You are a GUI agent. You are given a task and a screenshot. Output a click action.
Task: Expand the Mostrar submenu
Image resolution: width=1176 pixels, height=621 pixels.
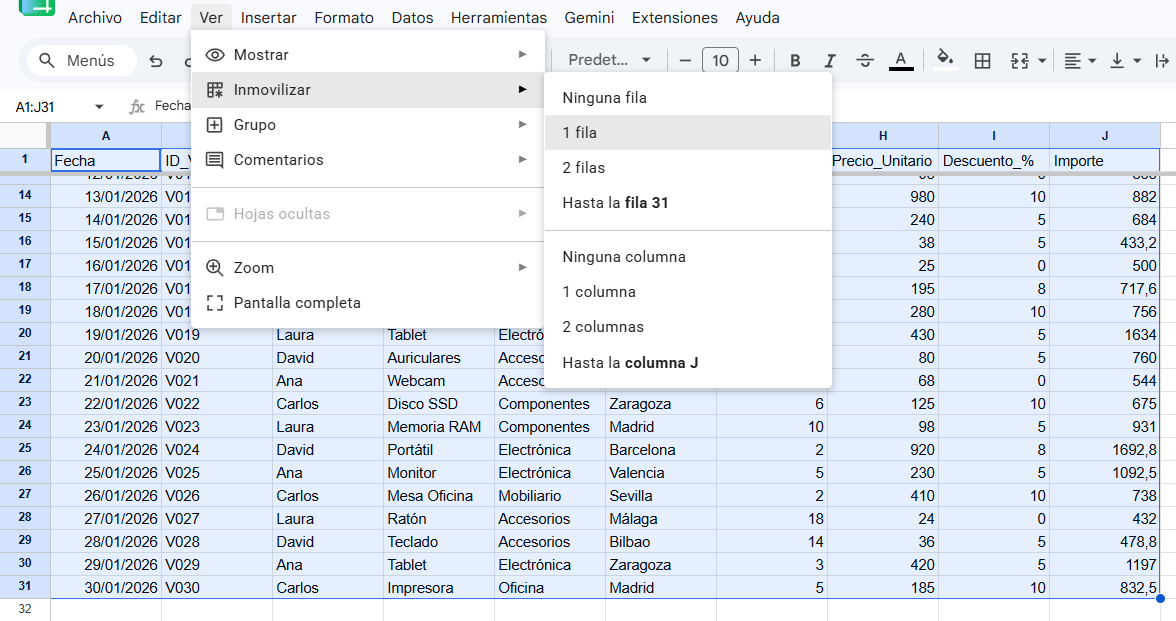click(368, 55)
